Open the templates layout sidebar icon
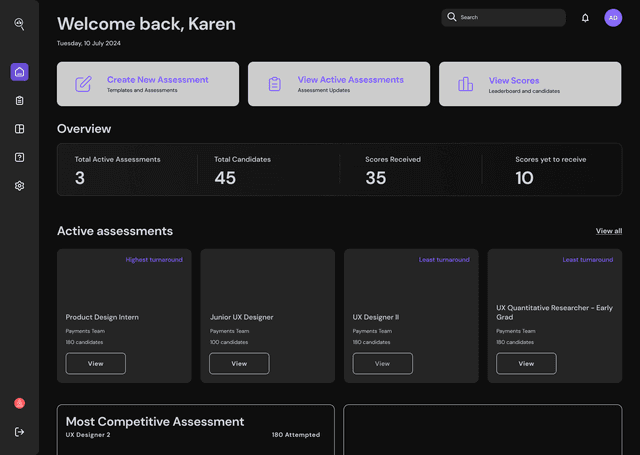Screen dimensions: 640x455 [x=19, y=129]
